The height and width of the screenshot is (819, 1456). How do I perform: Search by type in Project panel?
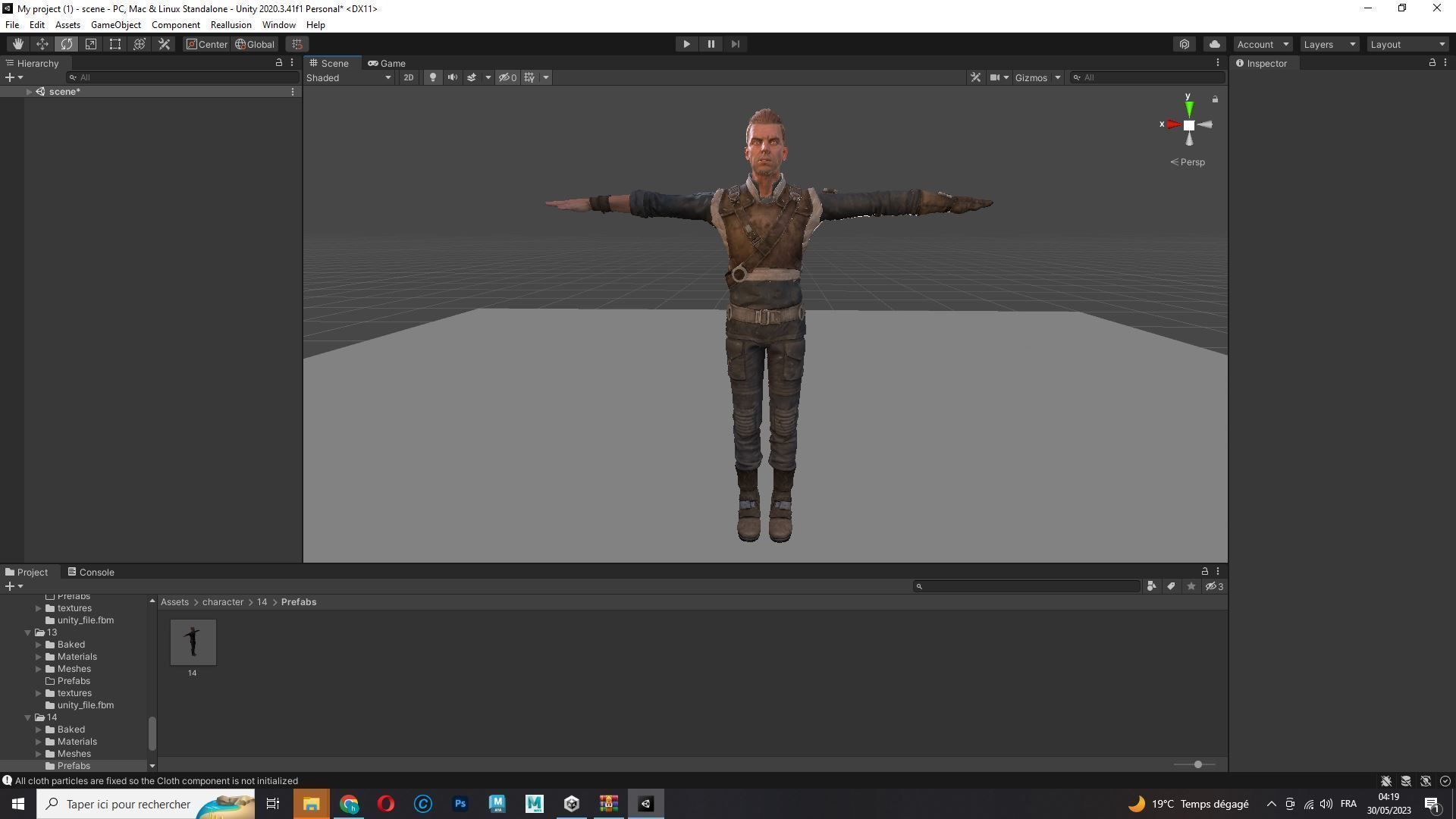coord(1151,586)
